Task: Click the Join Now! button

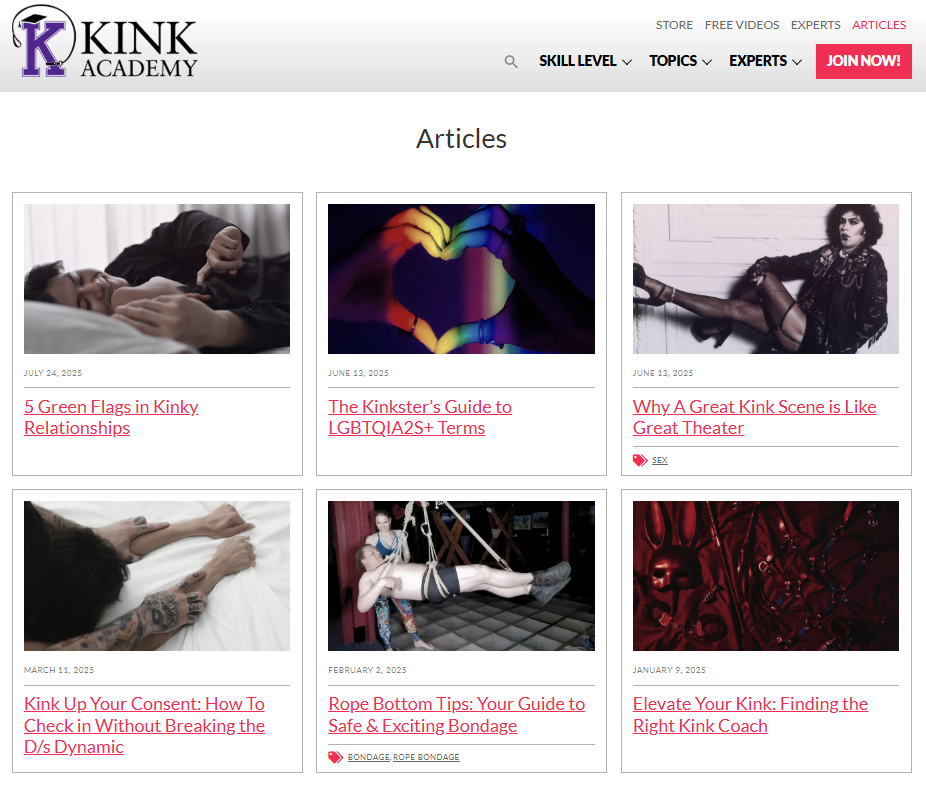Action: [863, 61]
